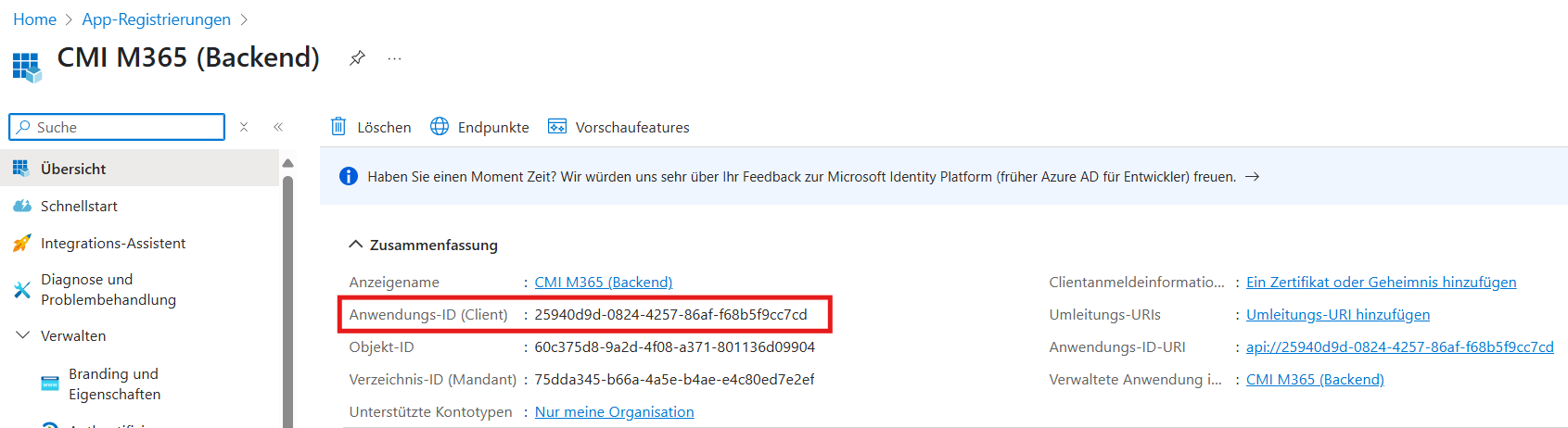The image size is (1568, 428).
Task: Click the Unterstützte Kontotypen label
Action: [430, 411]
